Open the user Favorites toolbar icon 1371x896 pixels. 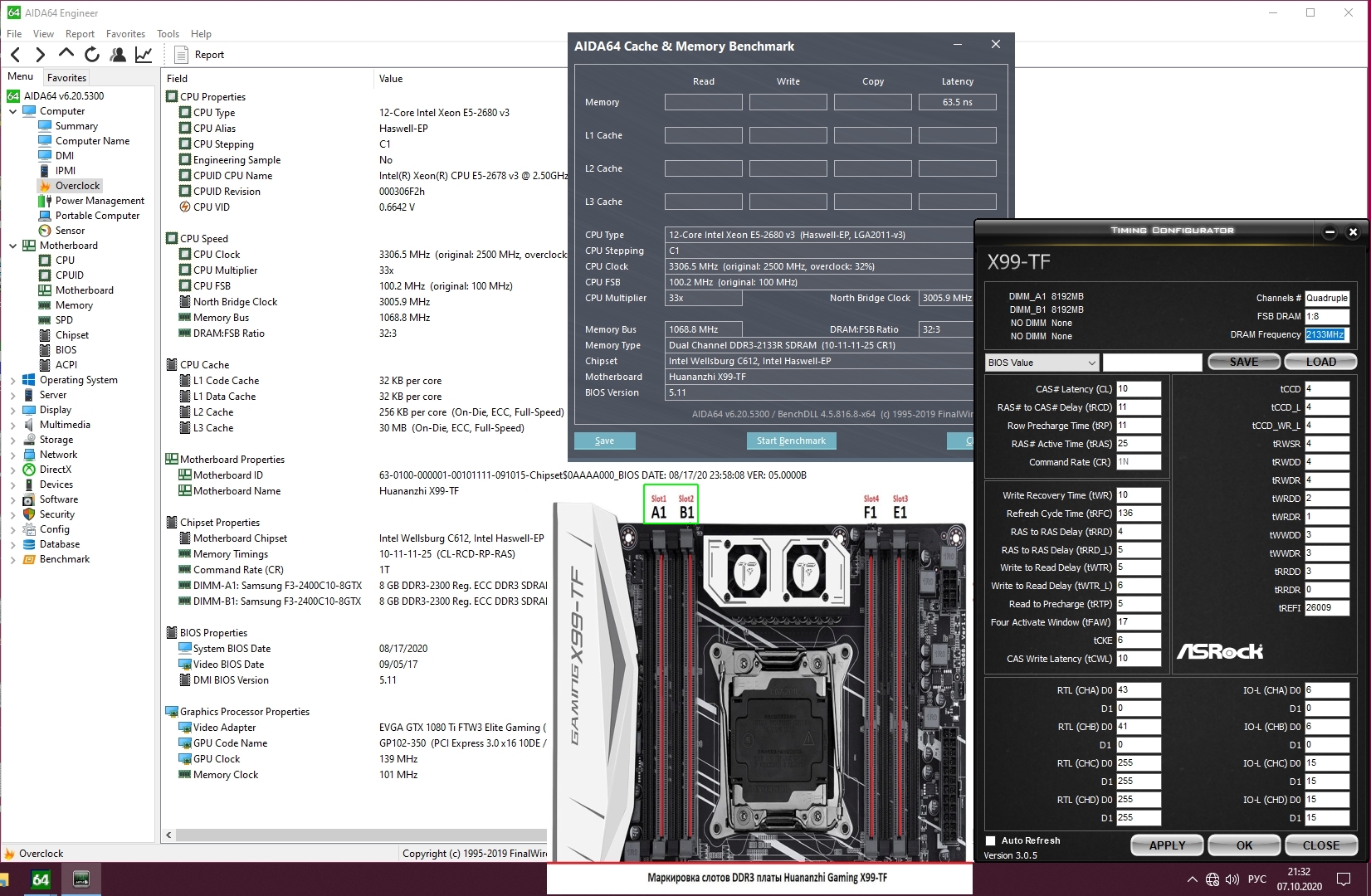pyautogui.click(x=118, y=55)
